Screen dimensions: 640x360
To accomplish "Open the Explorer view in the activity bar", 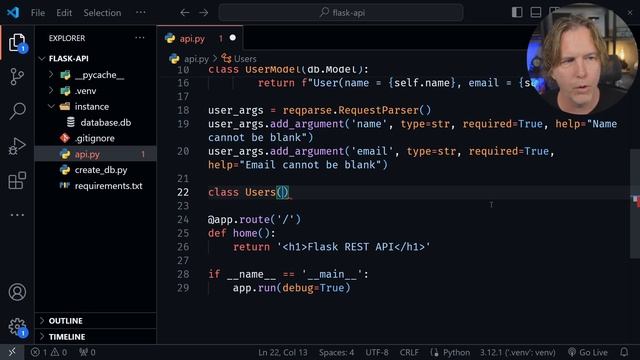I will tap(17, 42).
